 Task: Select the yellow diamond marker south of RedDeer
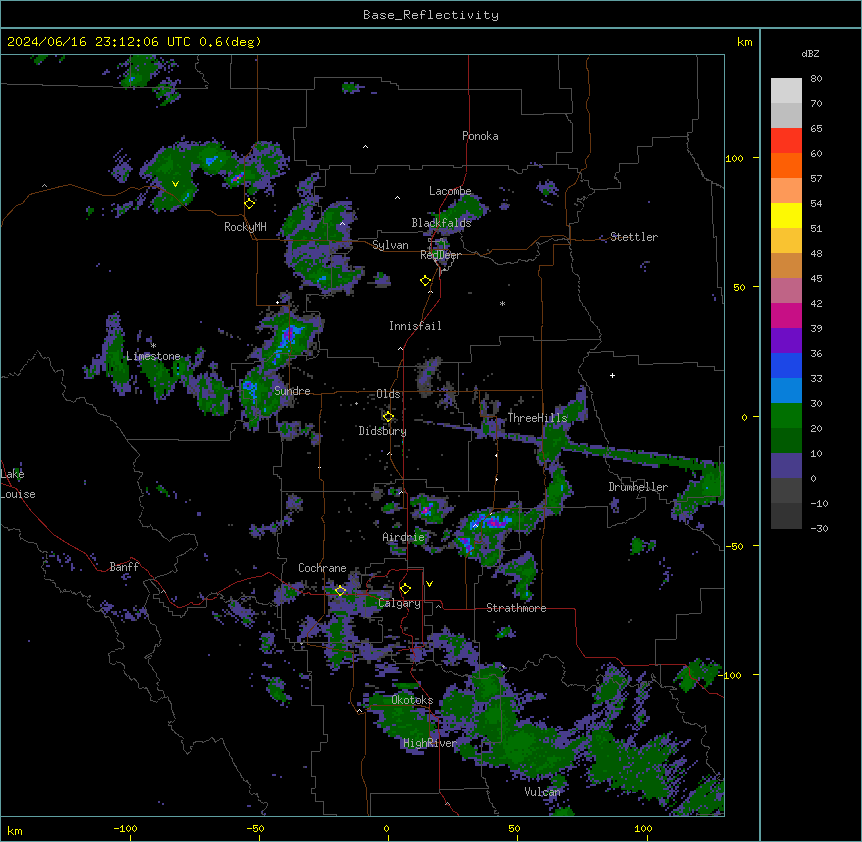tap(426, 281)
